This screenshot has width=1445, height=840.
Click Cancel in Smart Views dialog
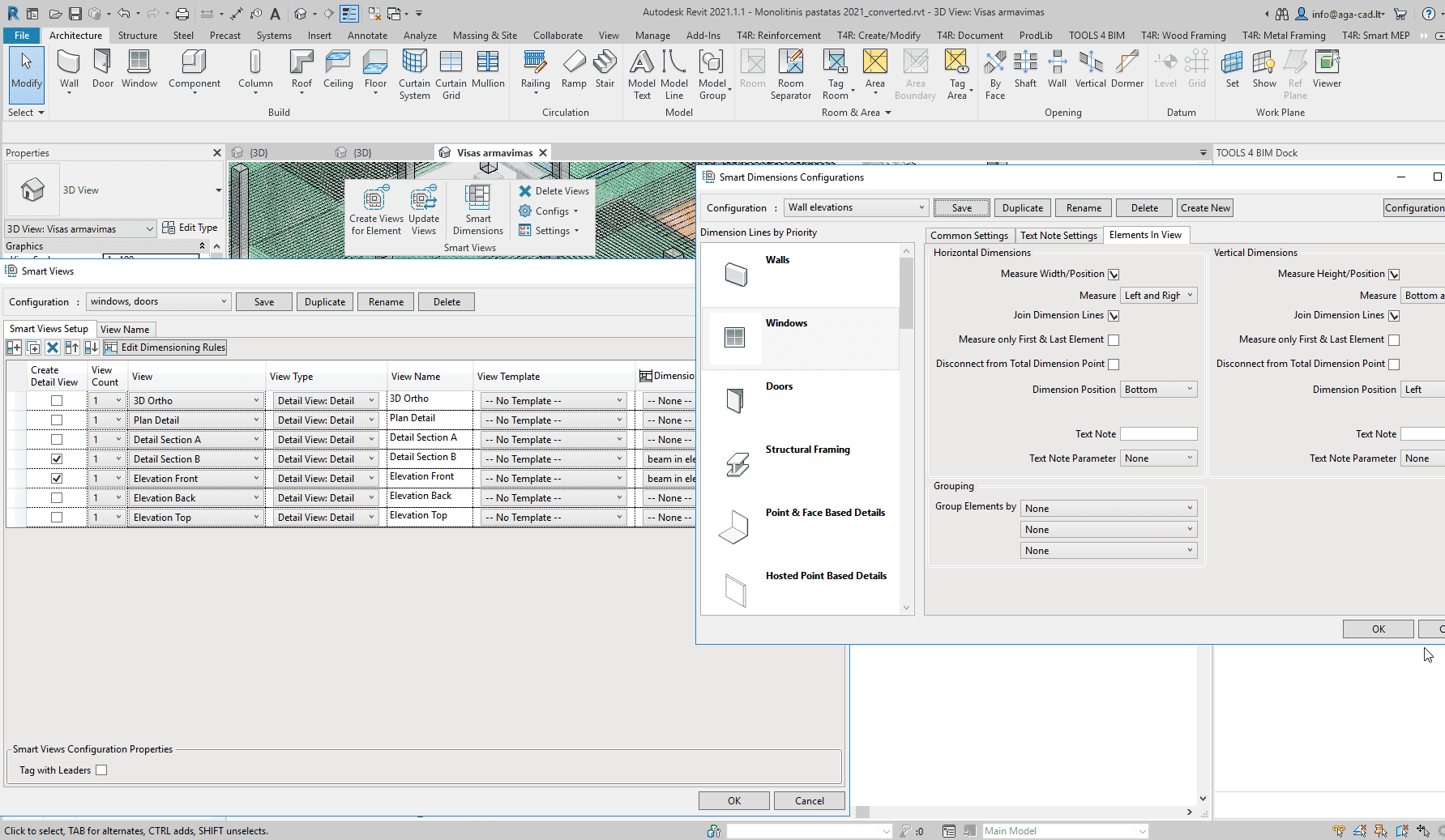pyautogui.click(x=809, y=801)
